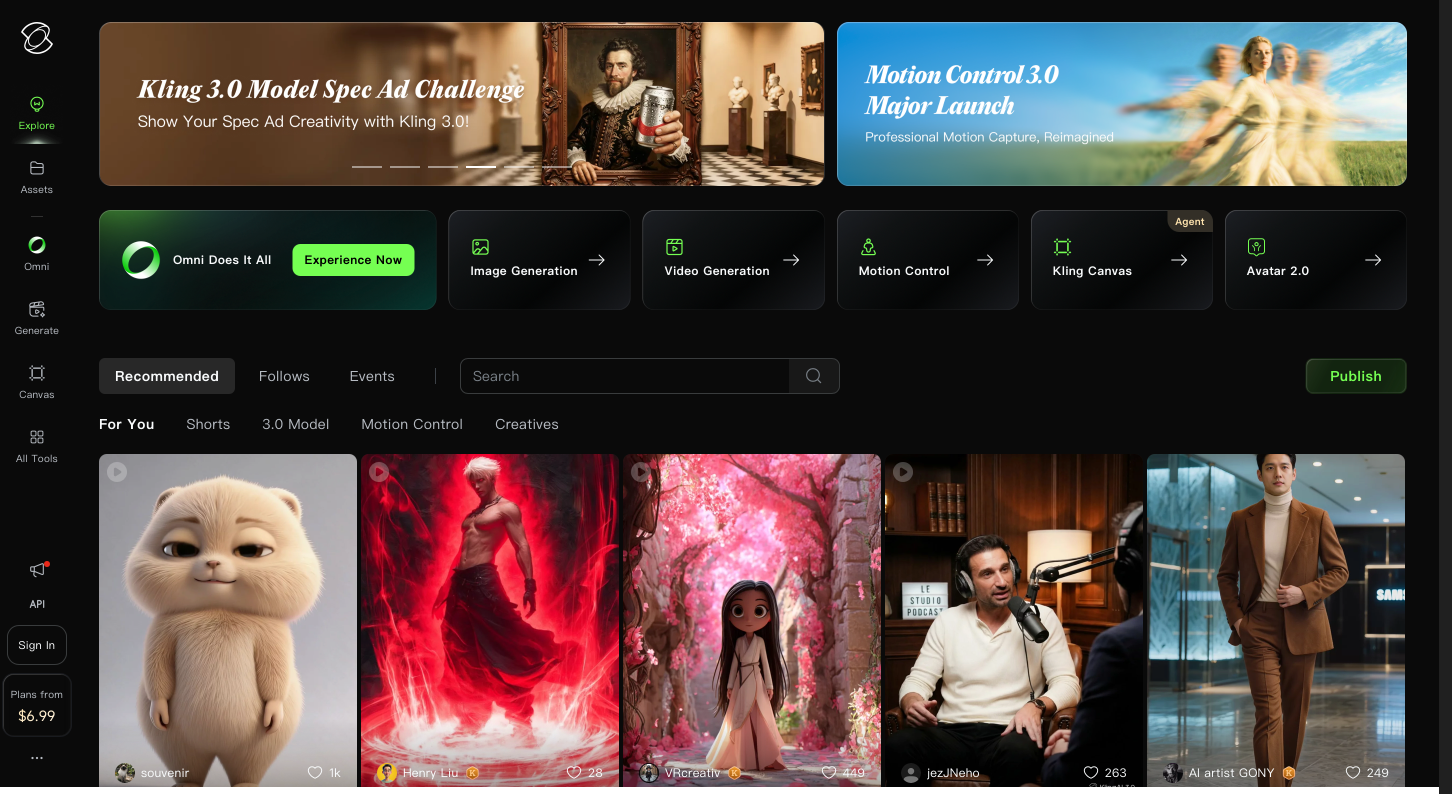This screenshot has height=794, width=1452.
Task: Click the play icon on the souvenir video
Action: click(117, 471)
